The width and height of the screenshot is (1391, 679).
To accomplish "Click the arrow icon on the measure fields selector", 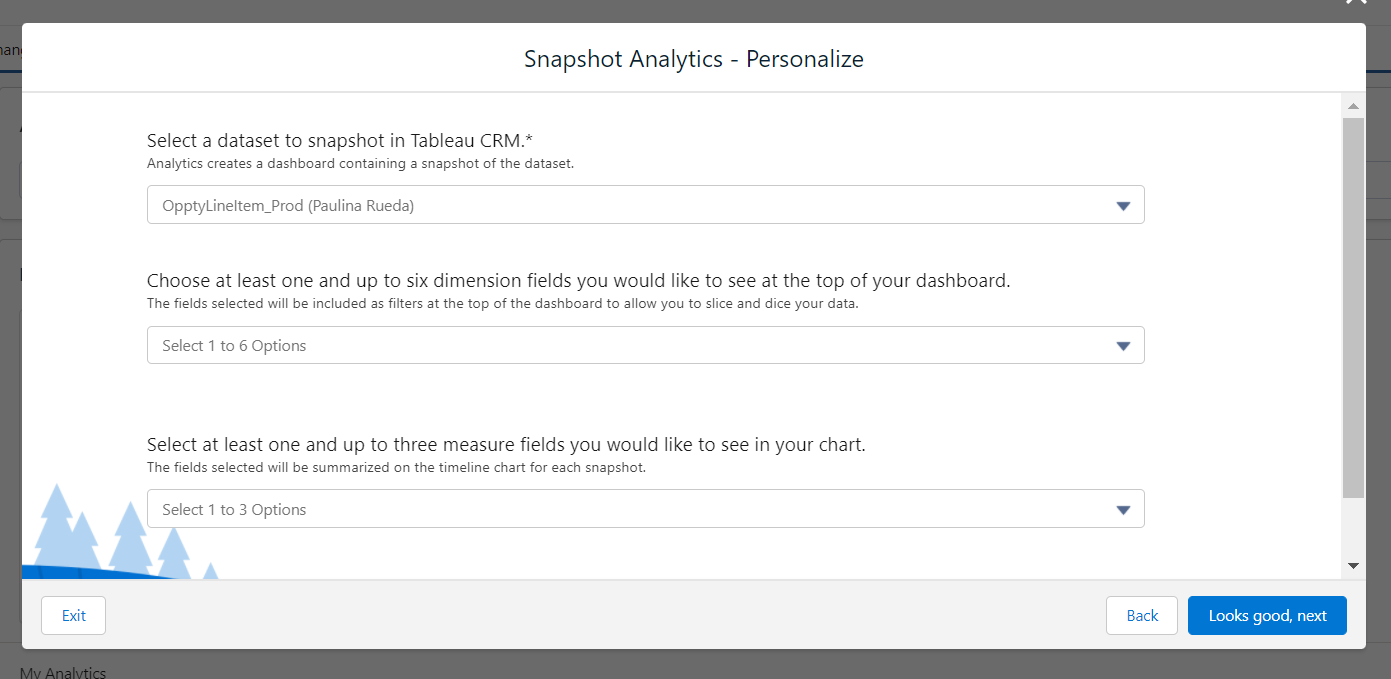I will point(1123,510).
